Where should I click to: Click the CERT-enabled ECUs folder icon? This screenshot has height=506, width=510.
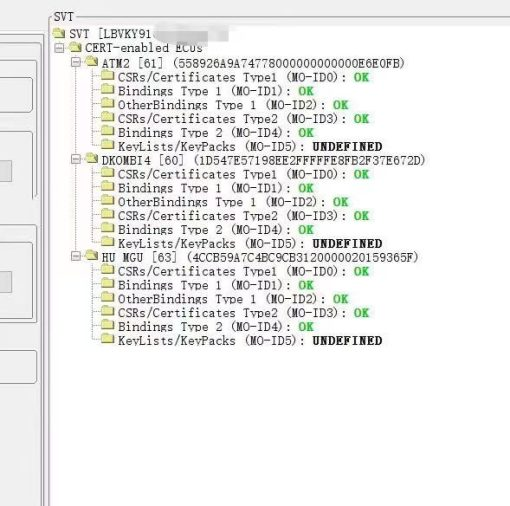[x=75, y=47]
